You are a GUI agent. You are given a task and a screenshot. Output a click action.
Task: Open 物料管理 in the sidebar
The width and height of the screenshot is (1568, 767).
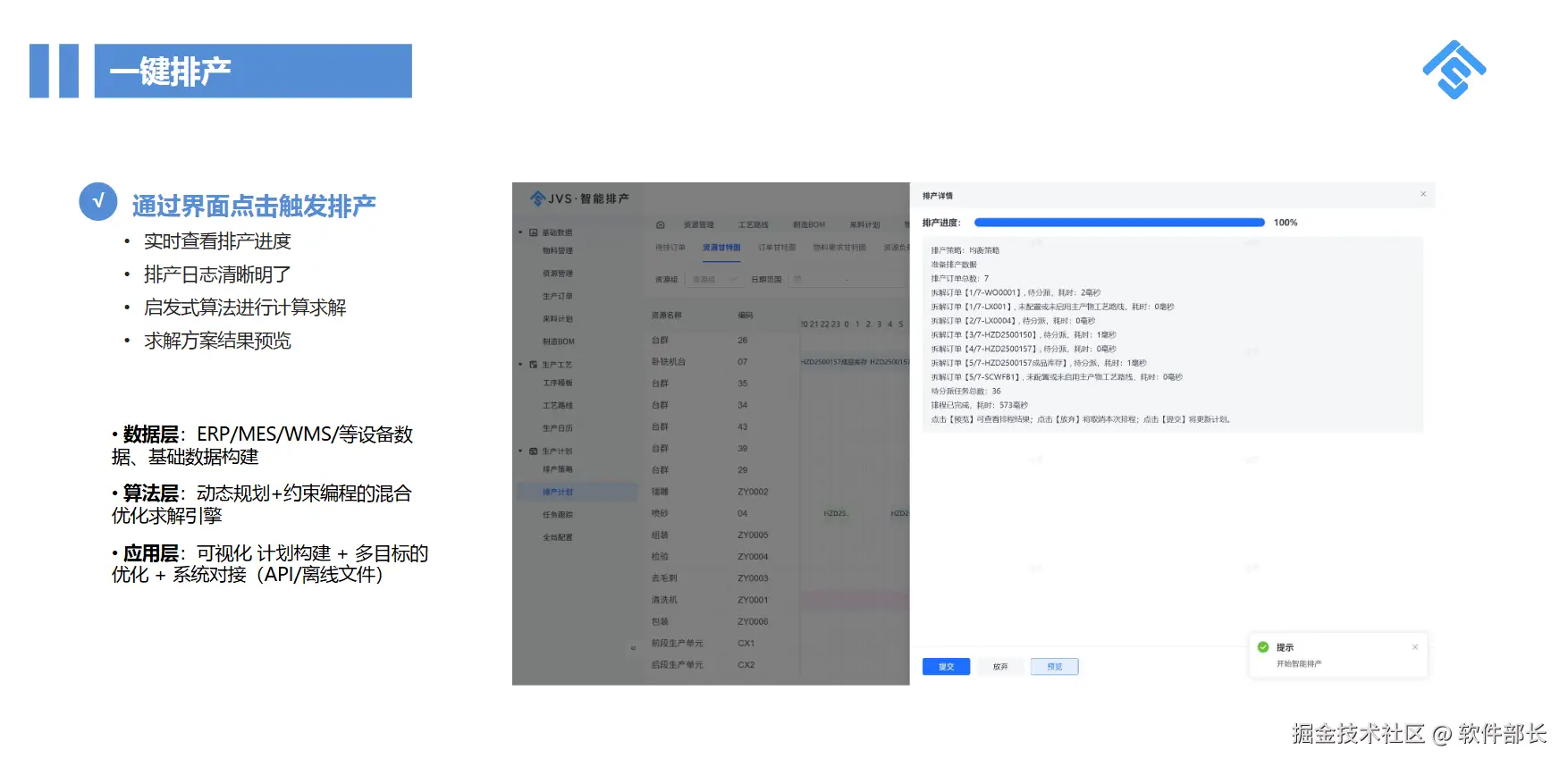pyautogui.click(x=558, y=251)
